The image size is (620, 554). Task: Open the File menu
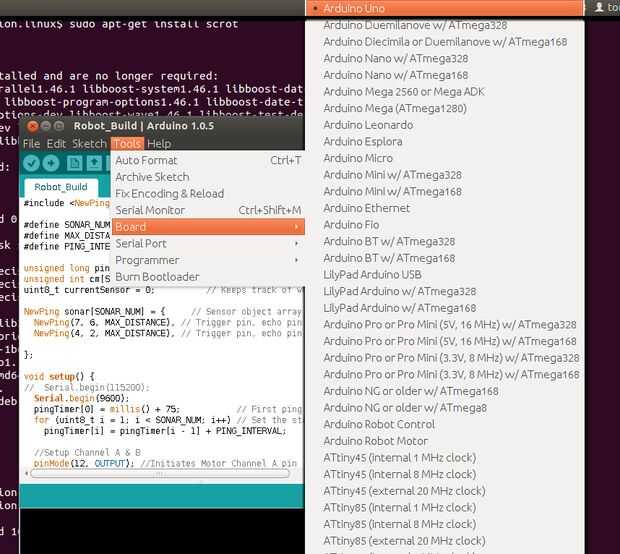[32, 144]
